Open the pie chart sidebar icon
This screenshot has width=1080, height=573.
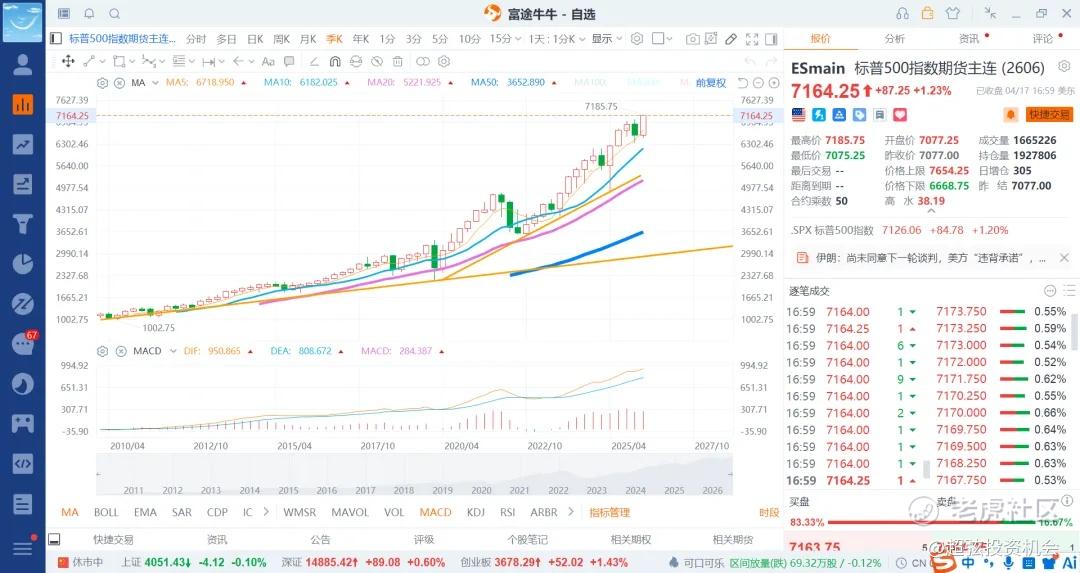point(23,264)
